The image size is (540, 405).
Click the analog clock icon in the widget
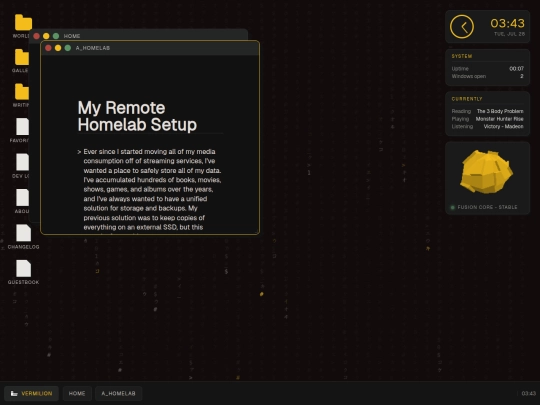pyautogui.click(x=462, y=27)
